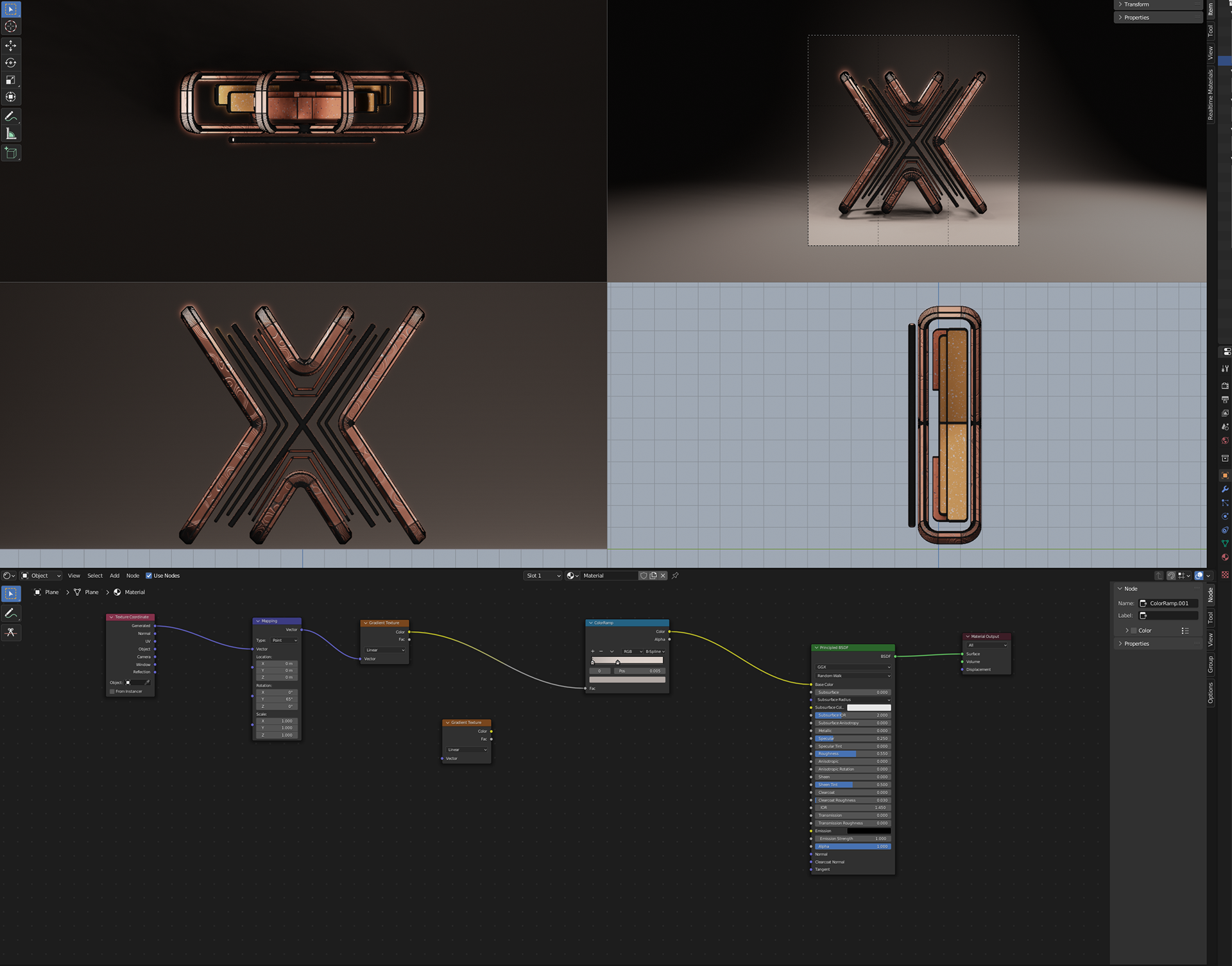
Task: Click the plus button to add ColorRamp stop
Action: coord(592,651)
